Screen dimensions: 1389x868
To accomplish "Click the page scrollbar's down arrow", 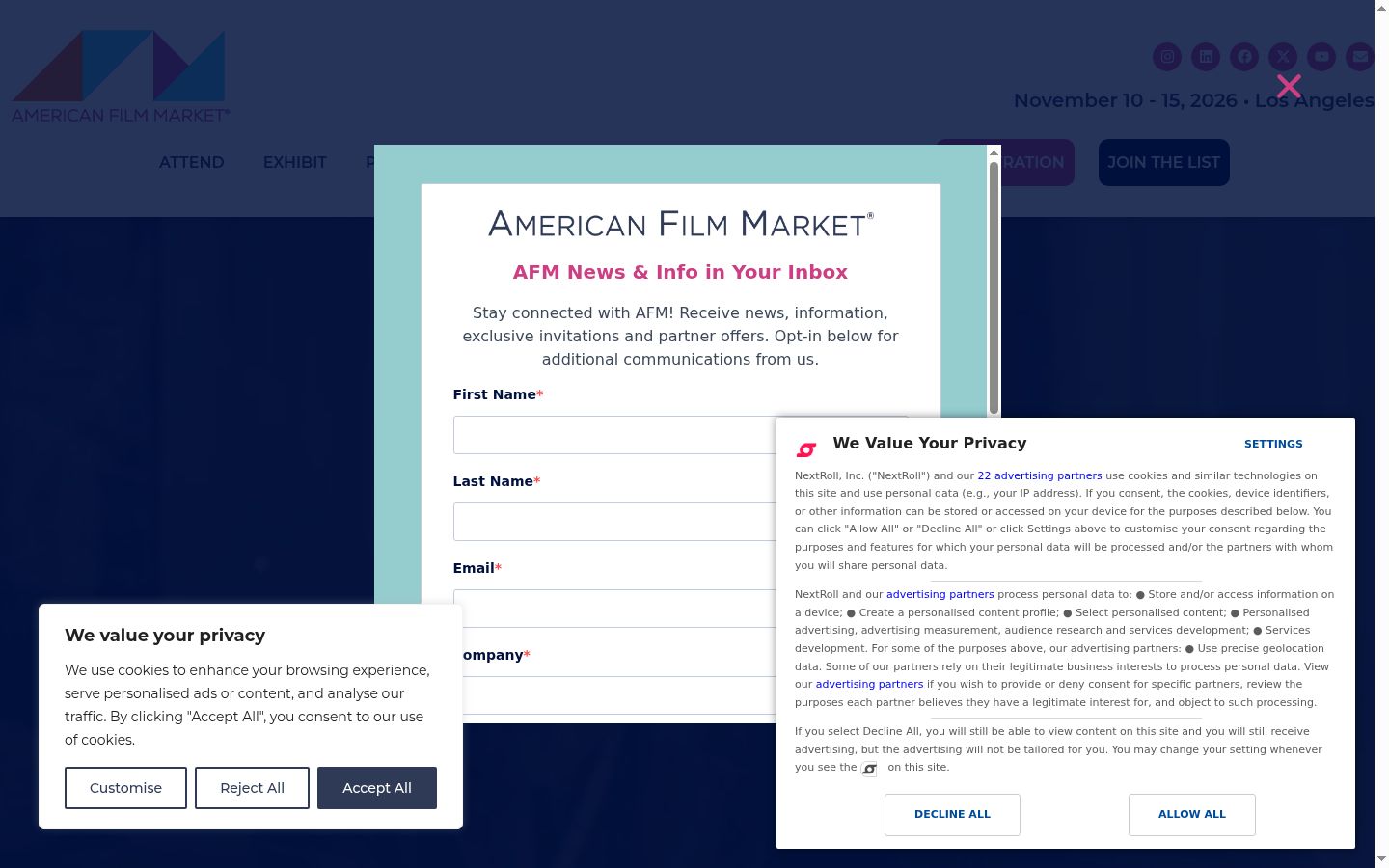I will 1381,860.
